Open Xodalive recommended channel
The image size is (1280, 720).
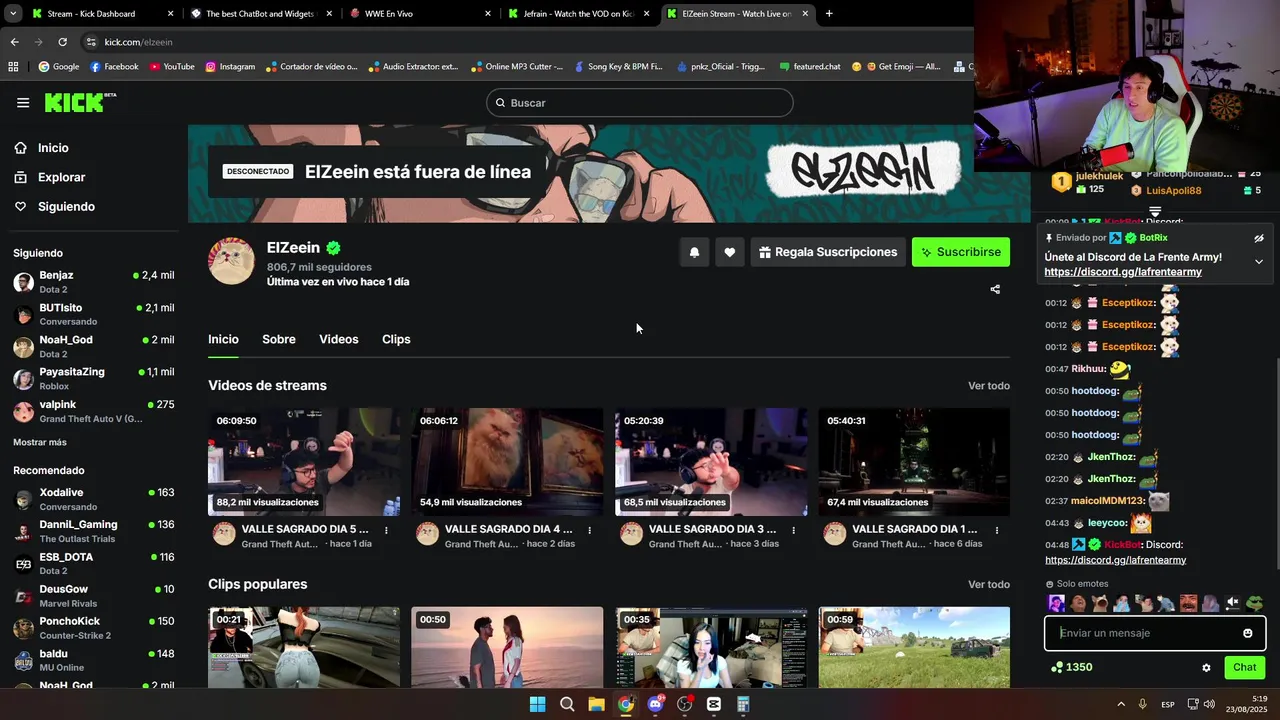pyautogui.click(x=93, y=499)
